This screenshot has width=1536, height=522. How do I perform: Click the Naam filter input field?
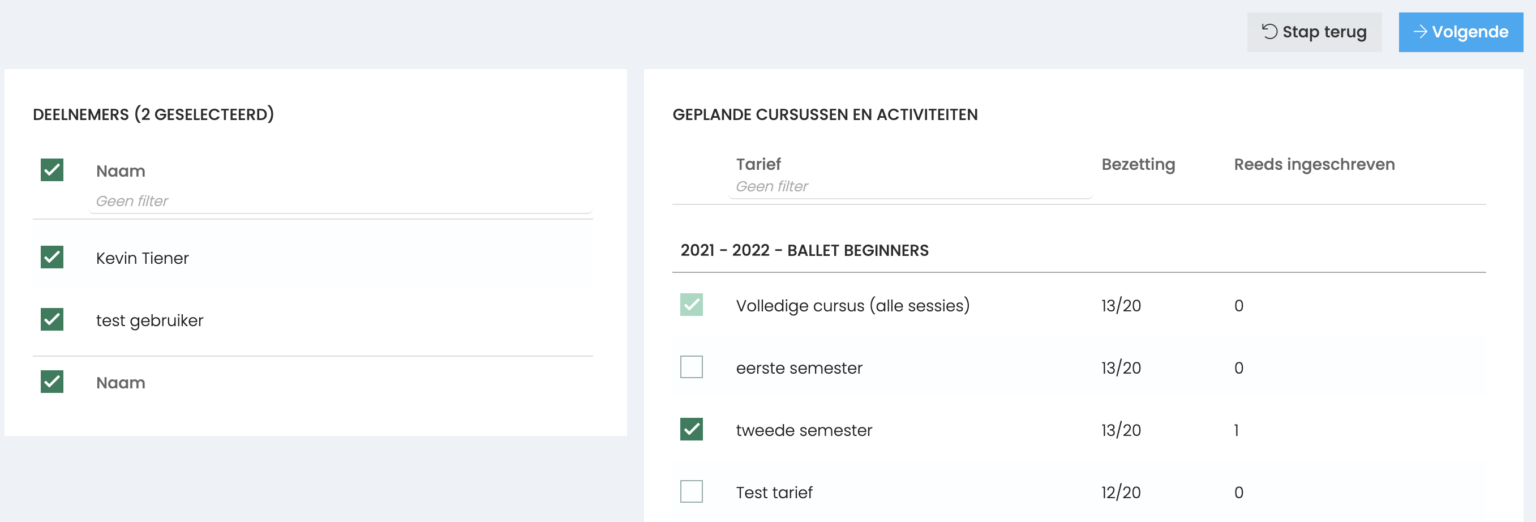343,201
